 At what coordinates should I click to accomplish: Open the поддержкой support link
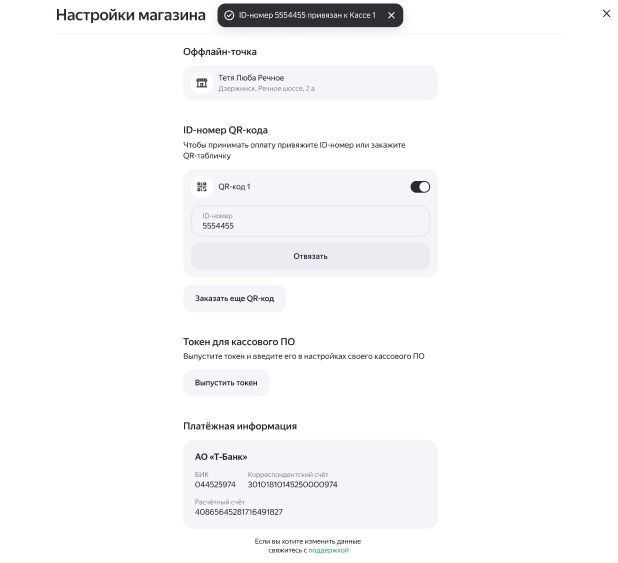(329, 550)
